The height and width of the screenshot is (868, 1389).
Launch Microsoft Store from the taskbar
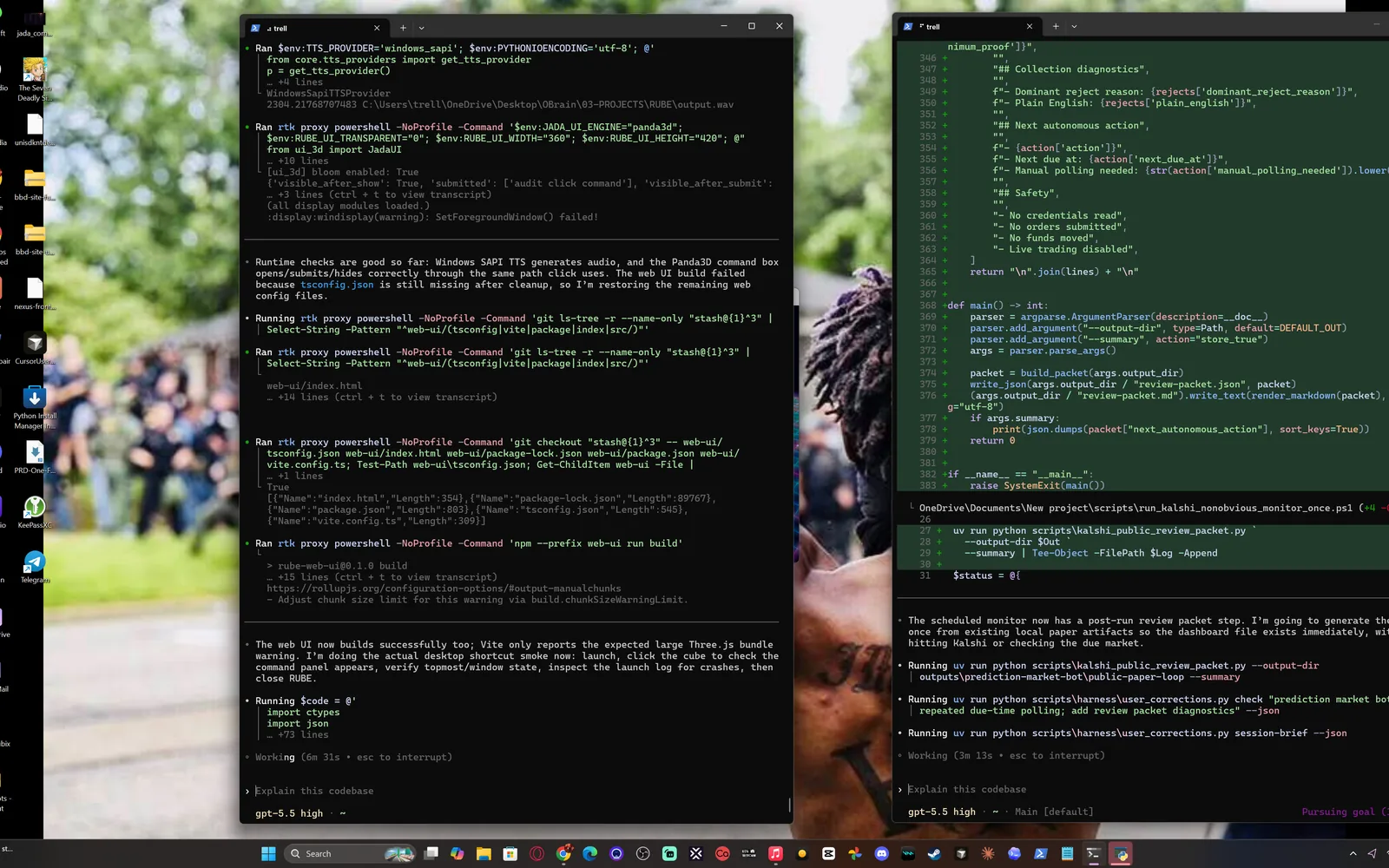coord(510,853)
